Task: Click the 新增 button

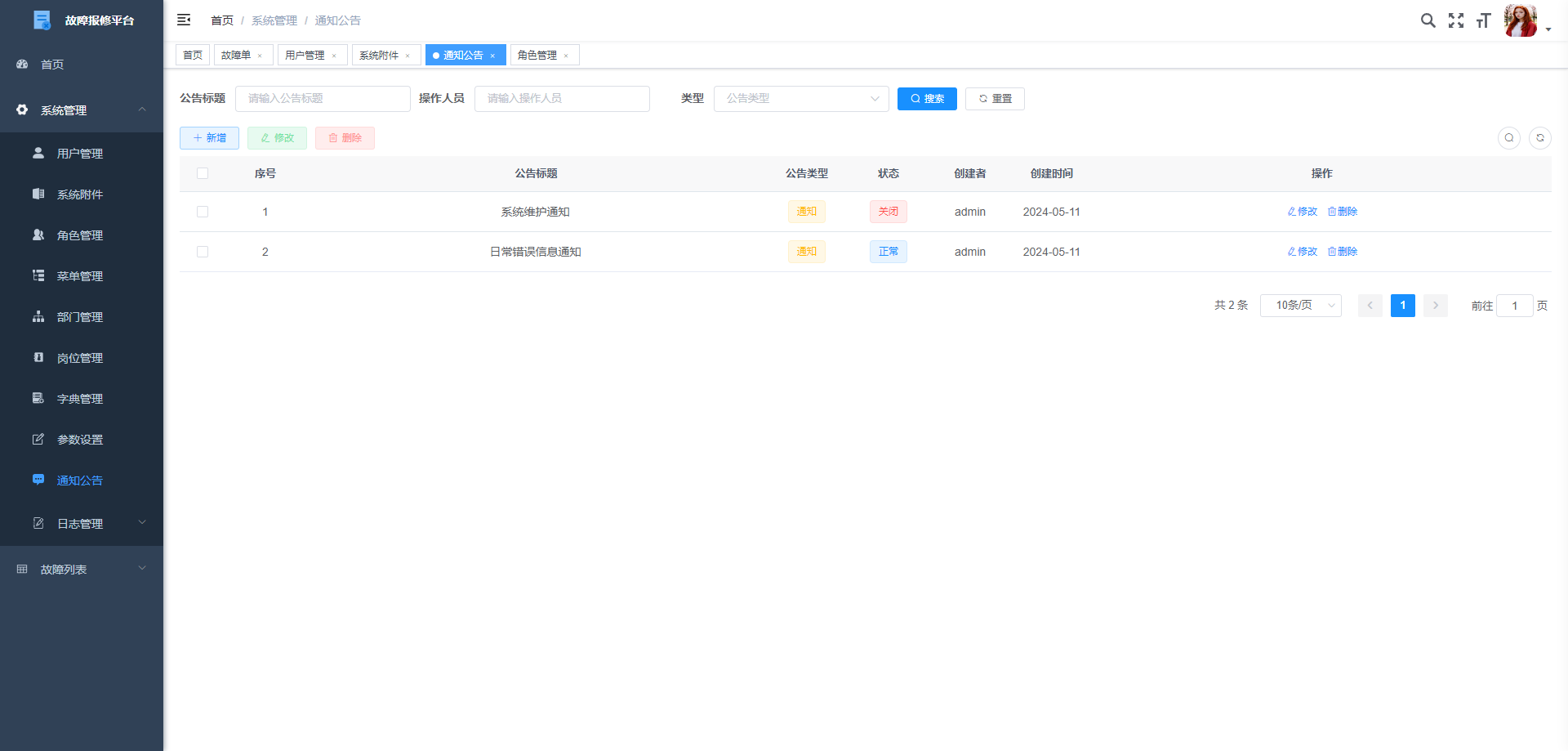Action: 209,138
